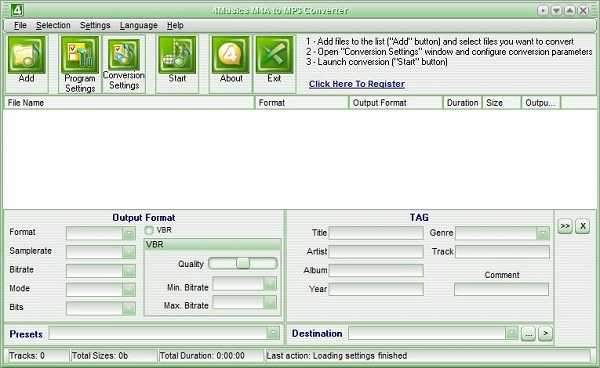This screenshot has width=600, height=368.
Task: Open the Selection menu
Action: 53,25
